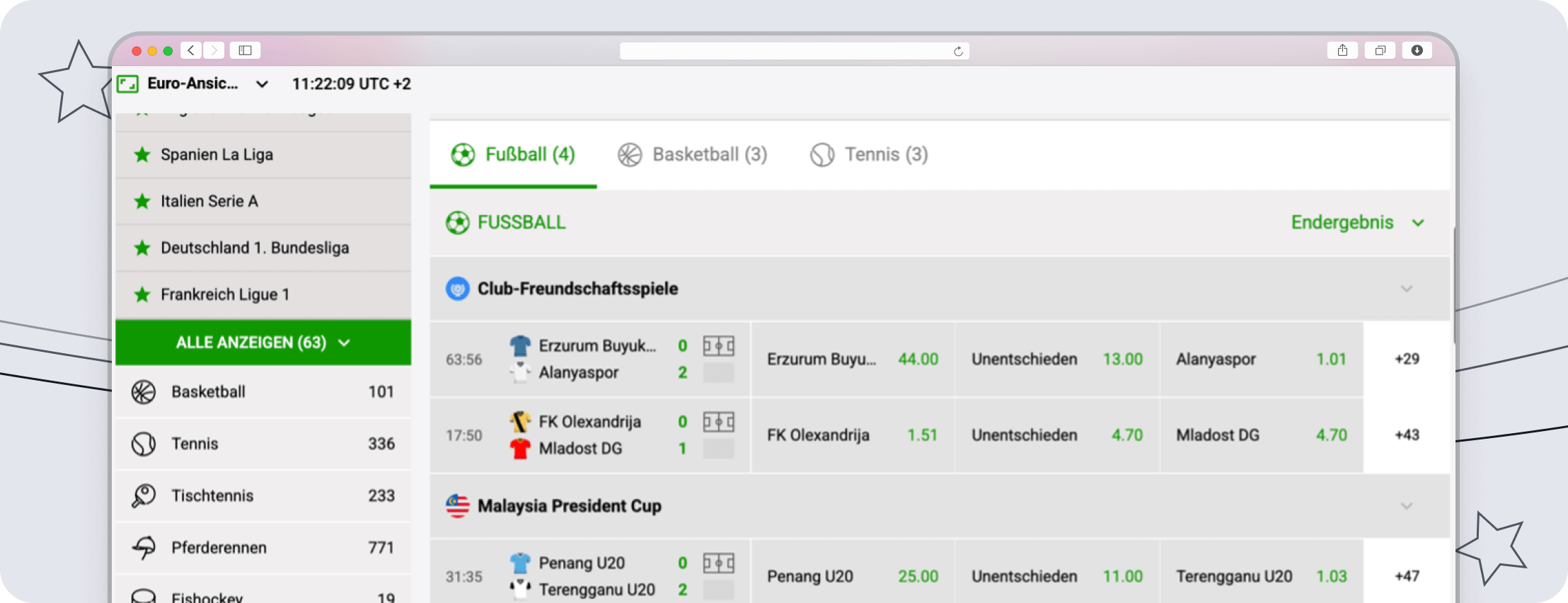Click the green fullscreen view icon
1568x603 pixels.
click(127, 84)
